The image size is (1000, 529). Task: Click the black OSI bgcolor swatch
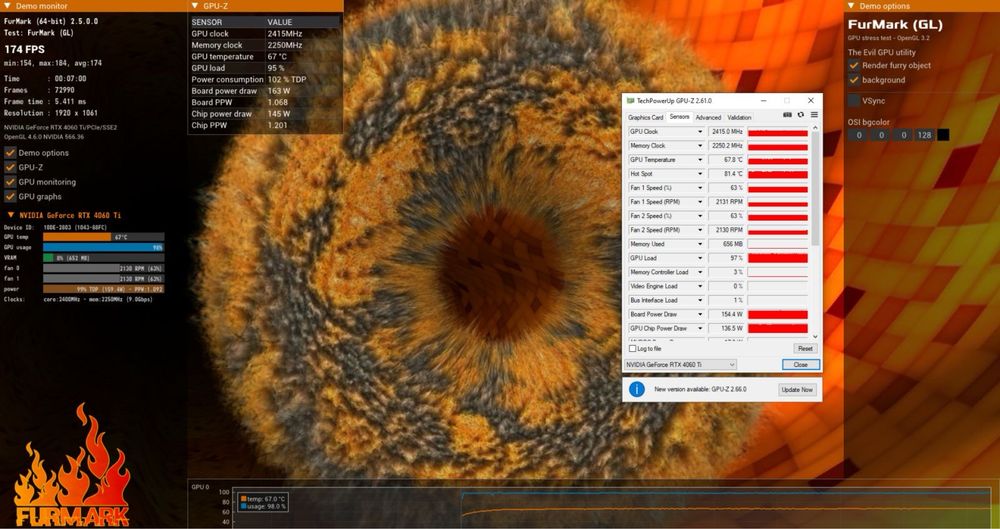click(943, 135)
